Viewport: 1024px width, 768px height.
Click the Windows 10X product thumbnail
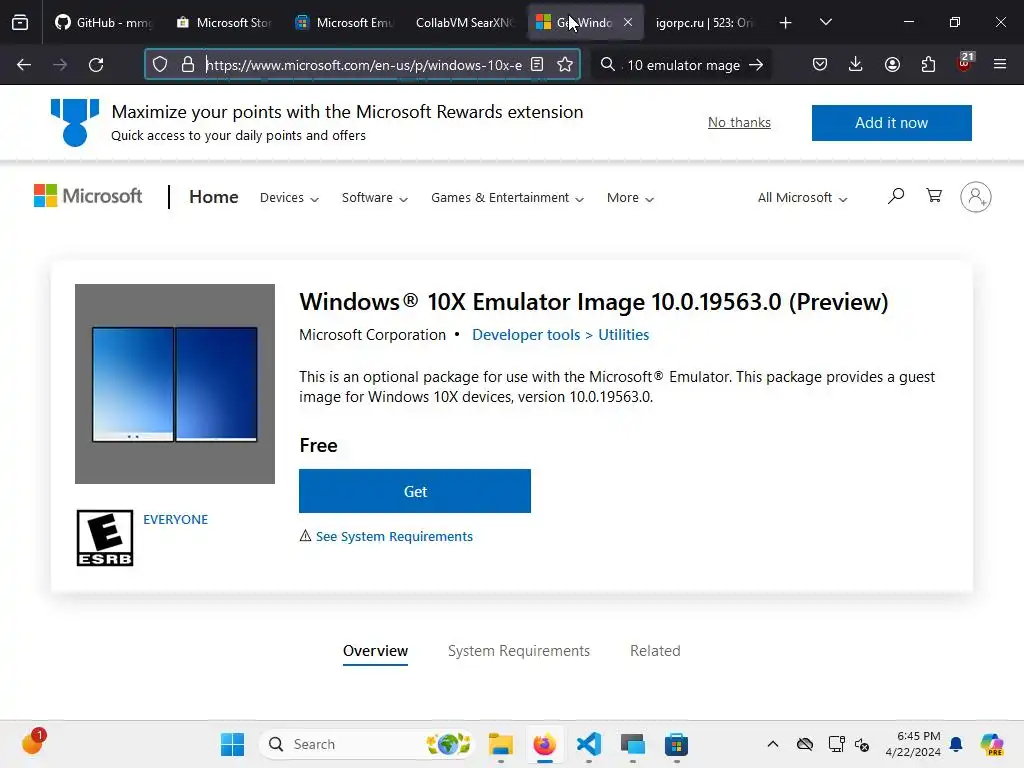(175, 384)
